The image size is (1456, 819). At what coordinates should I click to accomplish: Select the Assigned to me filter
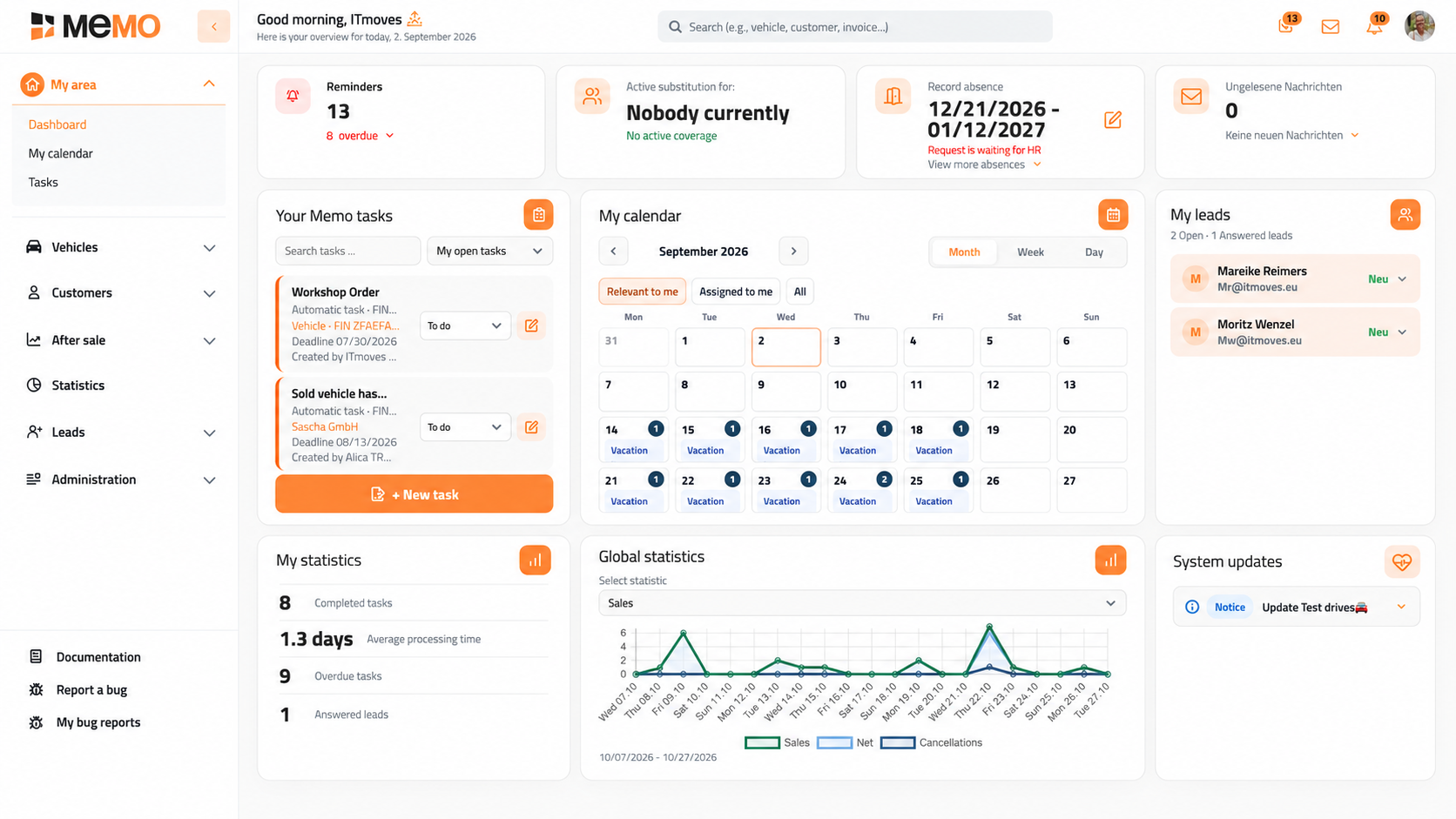736,292
